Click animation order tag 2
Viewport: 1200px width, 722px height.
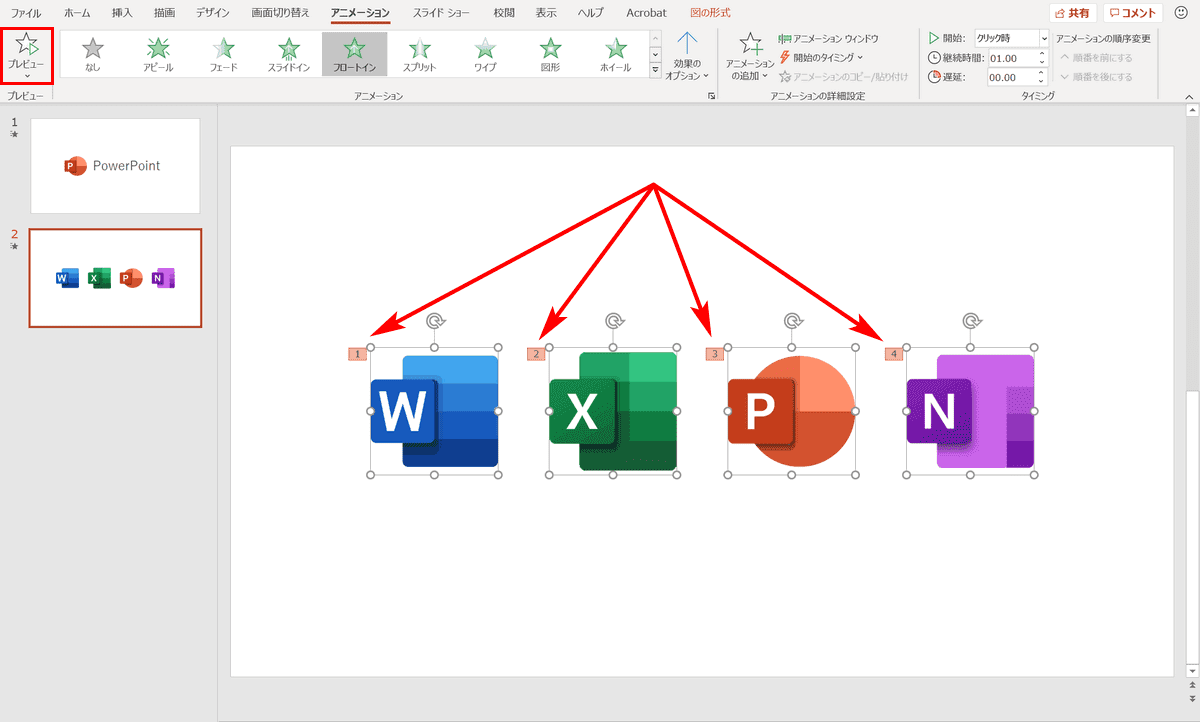pos(536,353)
